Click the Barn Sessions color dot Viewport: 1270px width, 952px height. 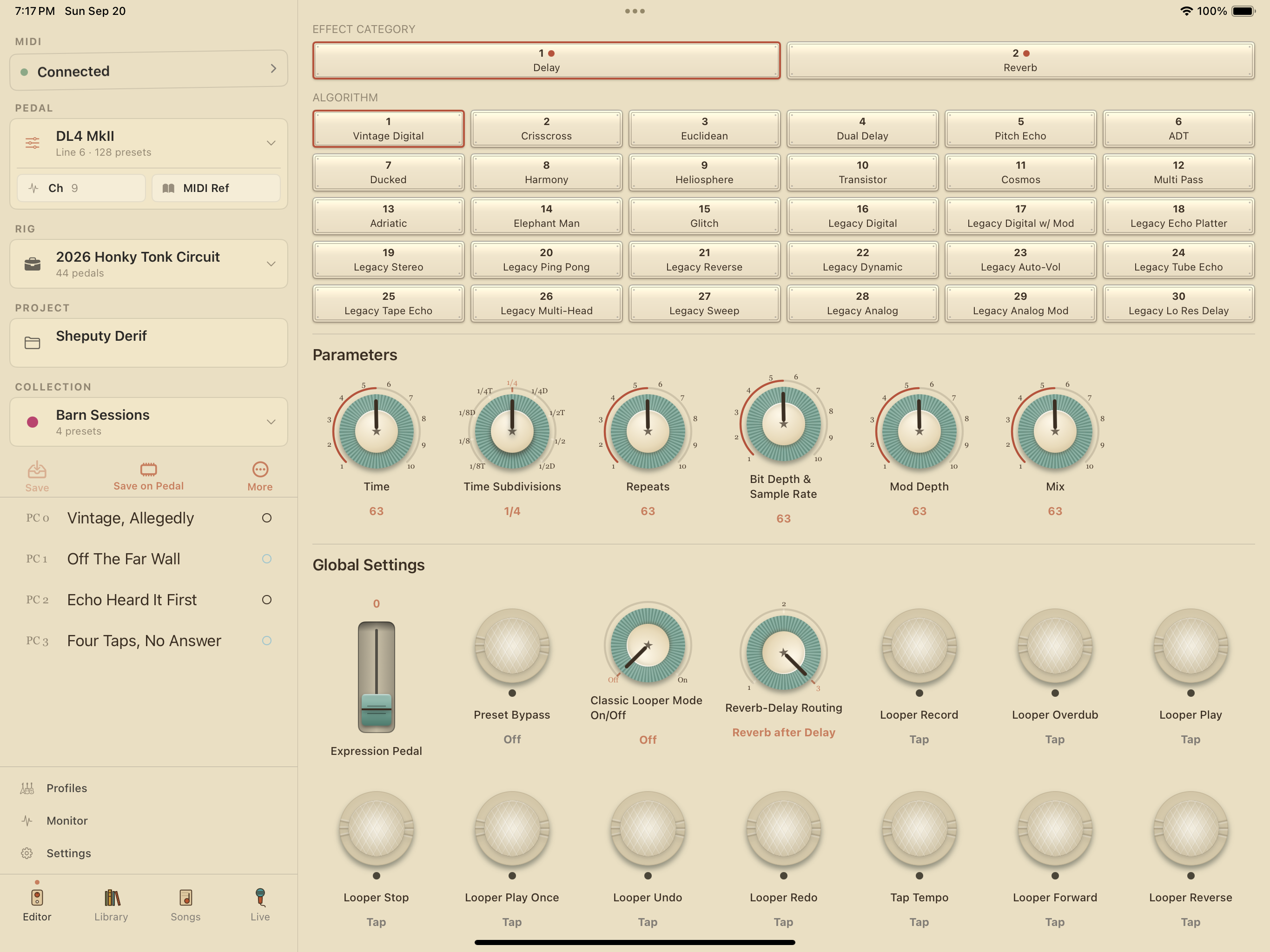[x=33, y=422]
